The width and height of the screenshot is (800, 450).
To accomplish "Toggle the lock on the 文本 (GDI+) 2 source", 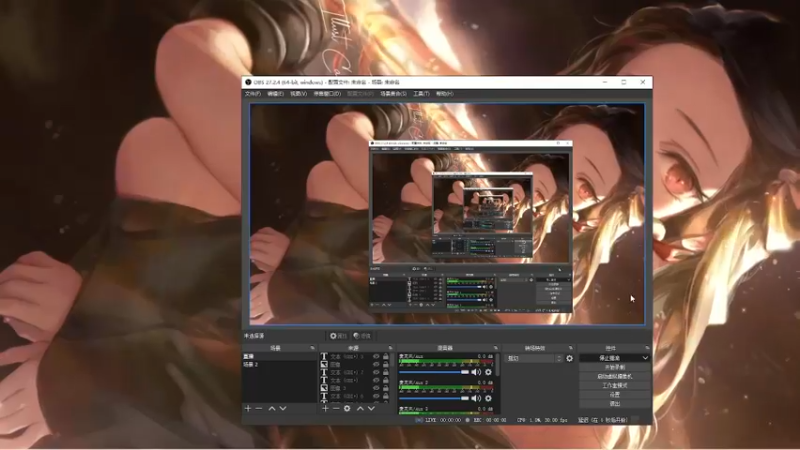I will pos(386,372).
